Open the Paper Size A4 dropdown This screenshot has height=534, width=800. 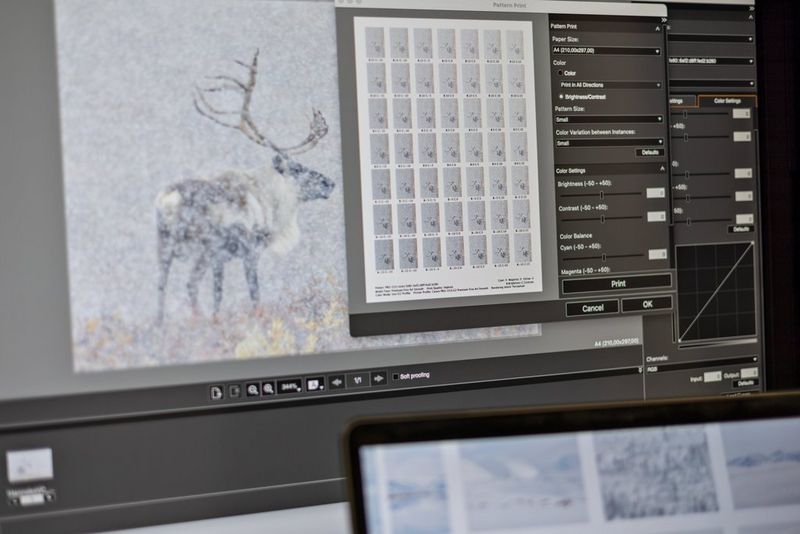606,51
